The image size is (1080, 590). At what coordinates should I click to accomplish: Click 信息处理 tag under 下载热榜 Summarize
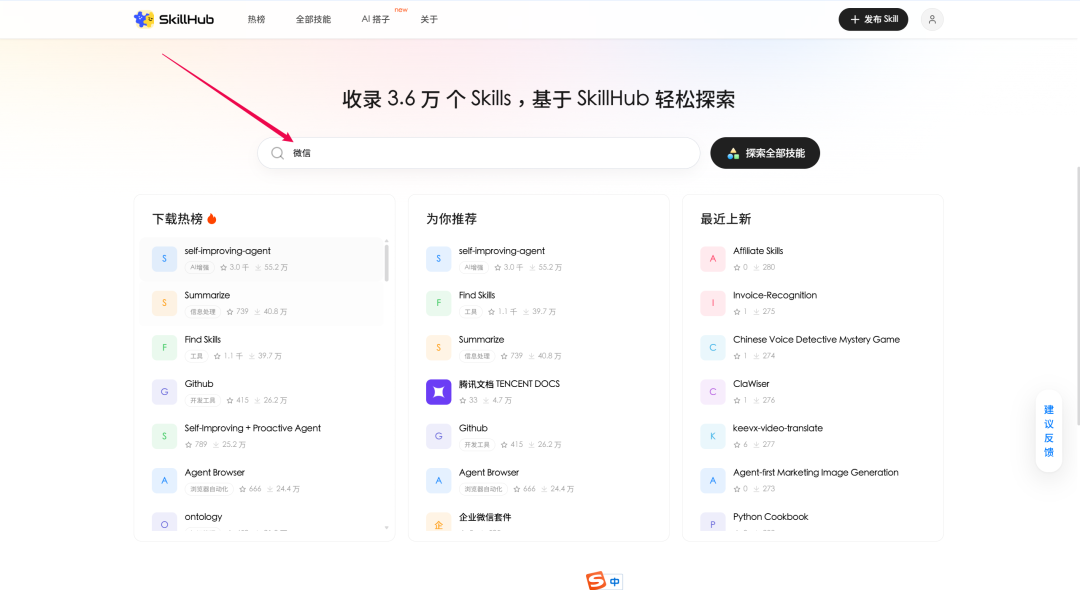tap(202, 312)
